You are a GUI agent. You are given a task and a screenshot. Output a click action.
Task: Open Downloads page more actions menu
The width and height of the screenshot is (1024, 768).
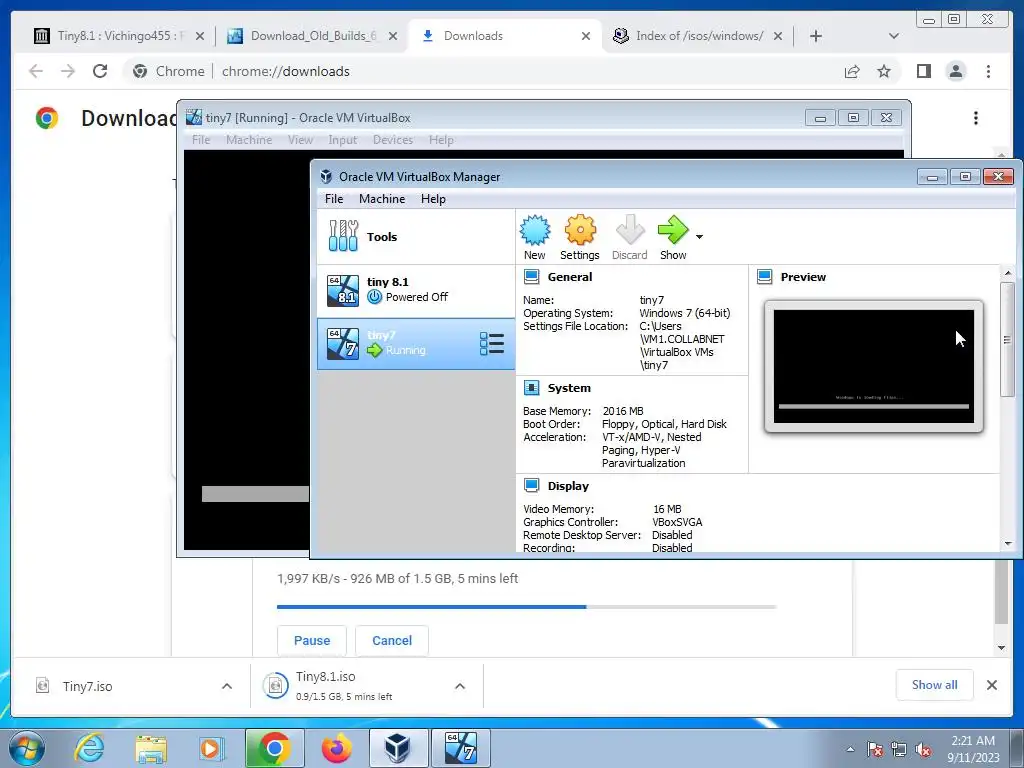click(x=976, y=118)
